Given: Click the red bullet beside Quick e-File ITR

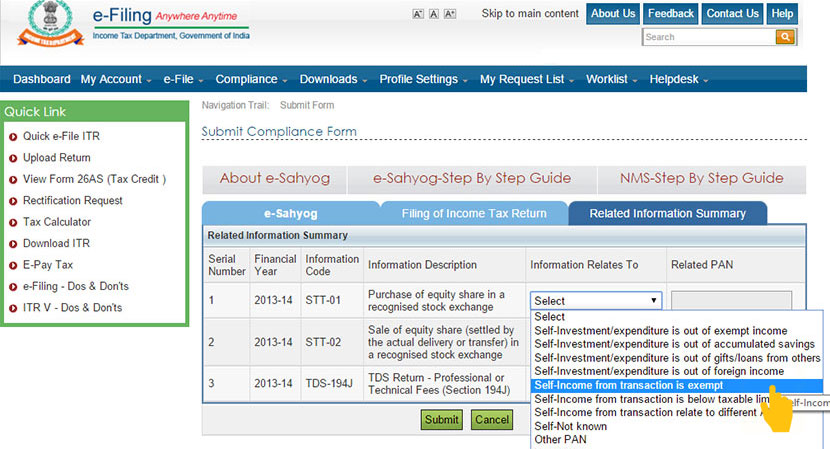Looking at the screenshot, I should point(13,137).
